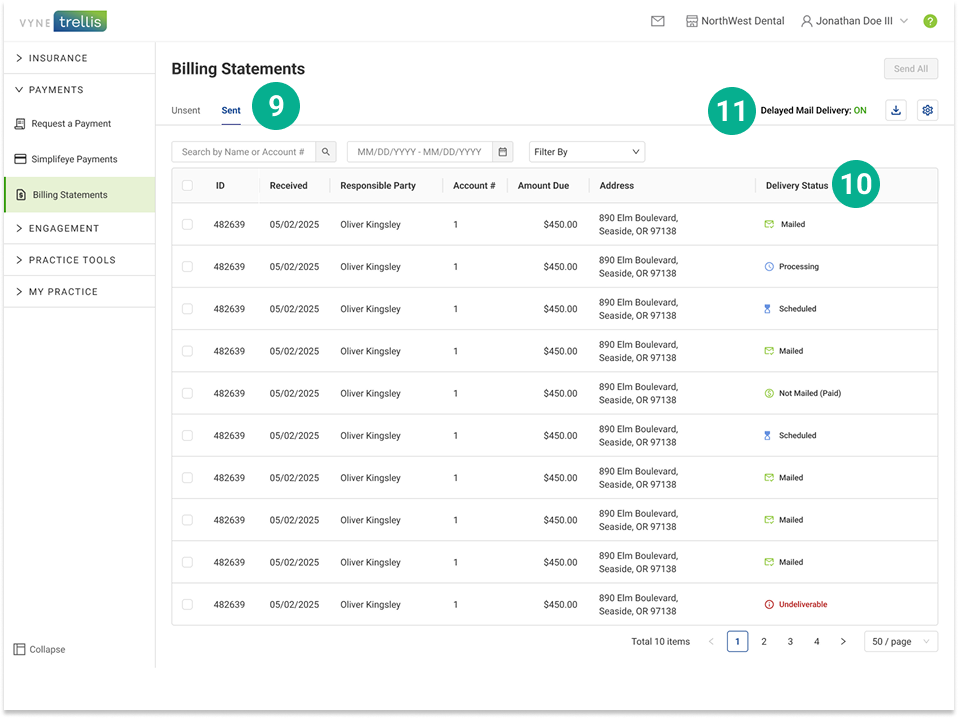Image resolution: width=958 pixels, height=718 pixels.
Task: Open the Filter By dropdown
Action: click(x=587, y=152)
